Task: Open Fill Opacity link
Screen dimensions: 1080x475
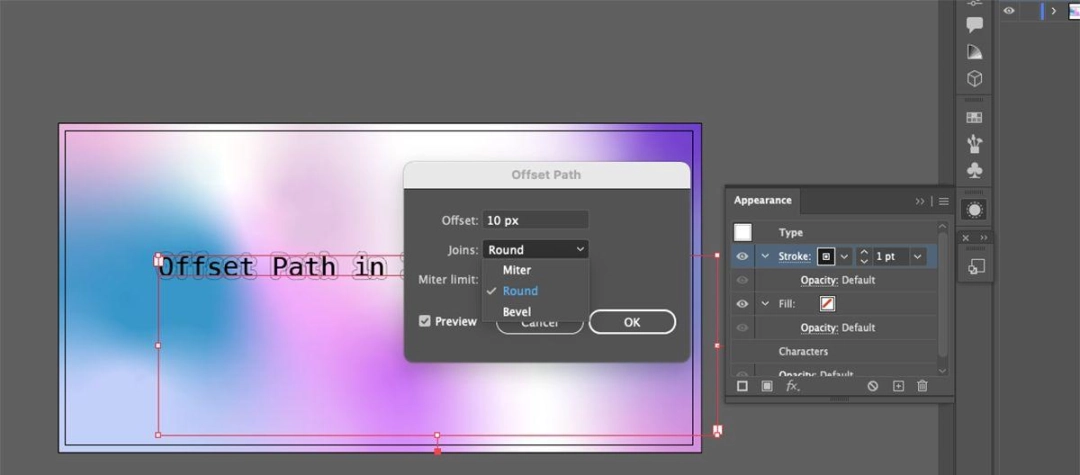Action: click(x=819, y=328)
